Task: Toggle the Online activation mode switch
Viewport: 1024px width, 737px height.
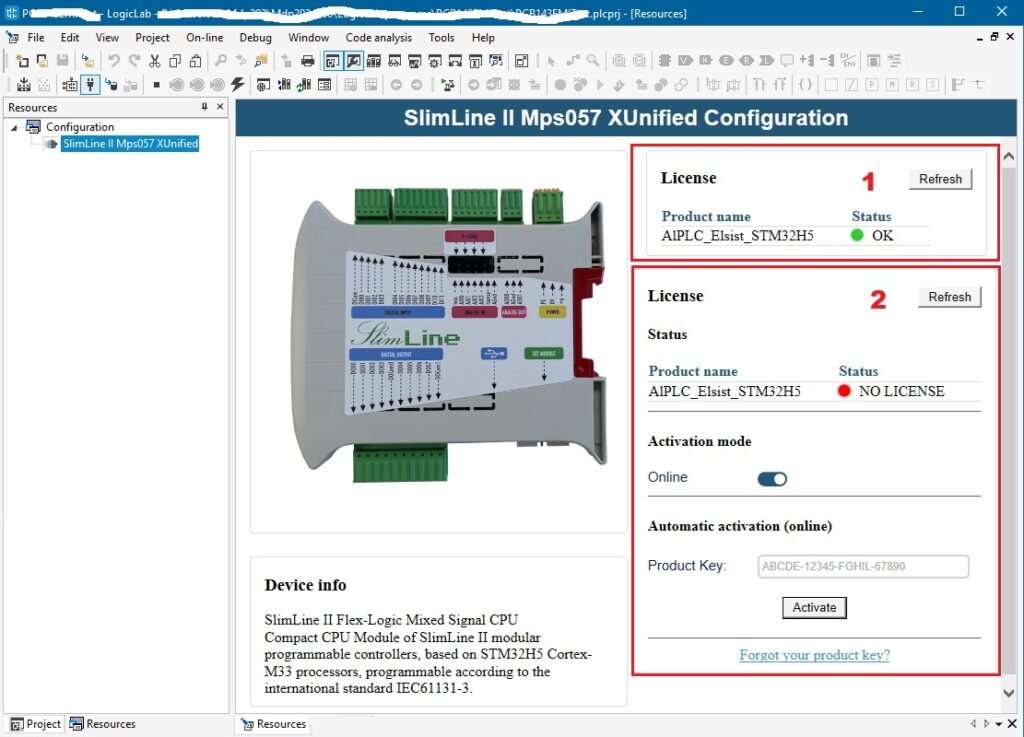Action: (x=772, y=479)
